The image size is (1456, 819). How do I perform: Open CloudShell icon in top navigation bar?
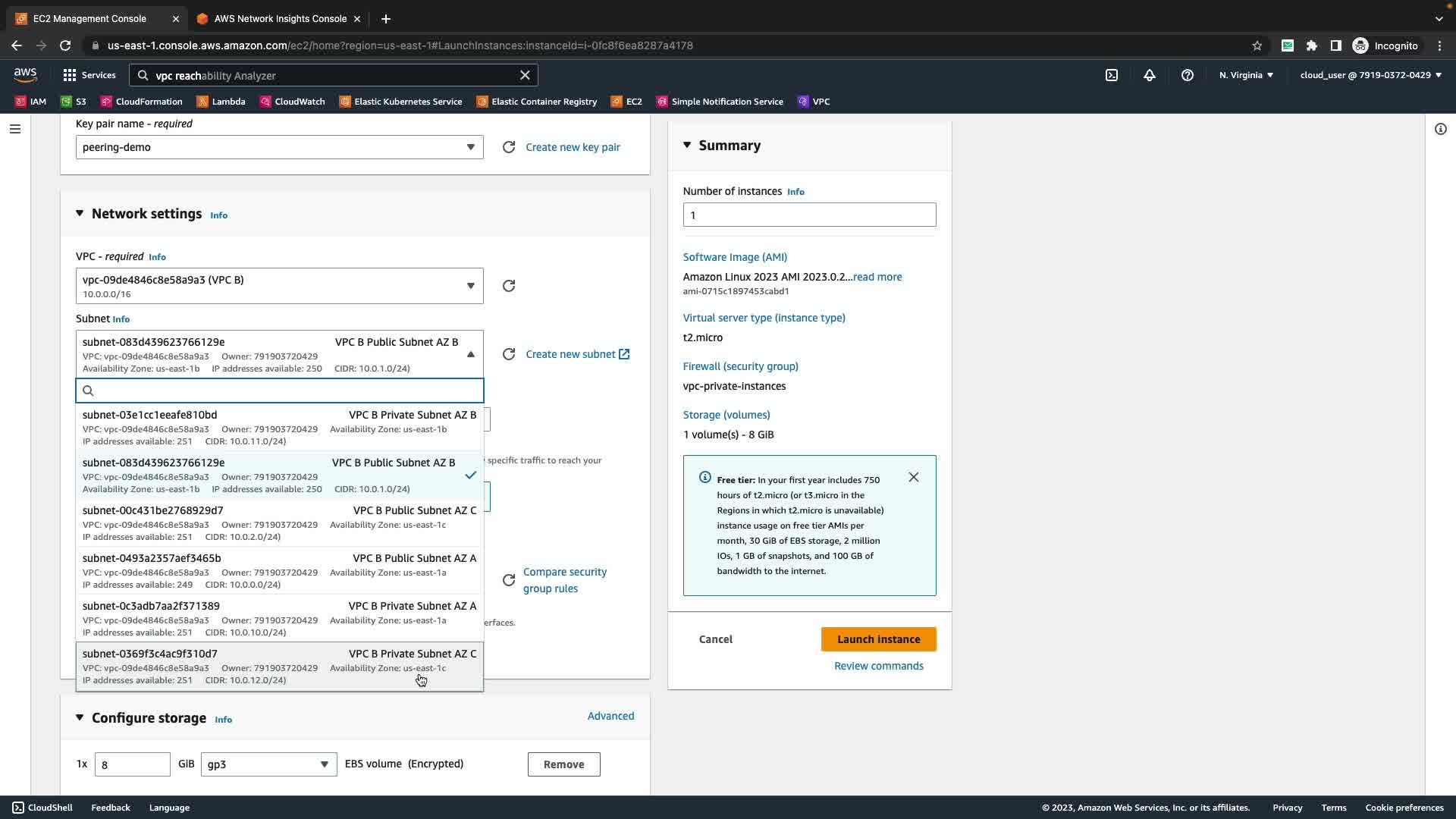tap(1111, 75)
